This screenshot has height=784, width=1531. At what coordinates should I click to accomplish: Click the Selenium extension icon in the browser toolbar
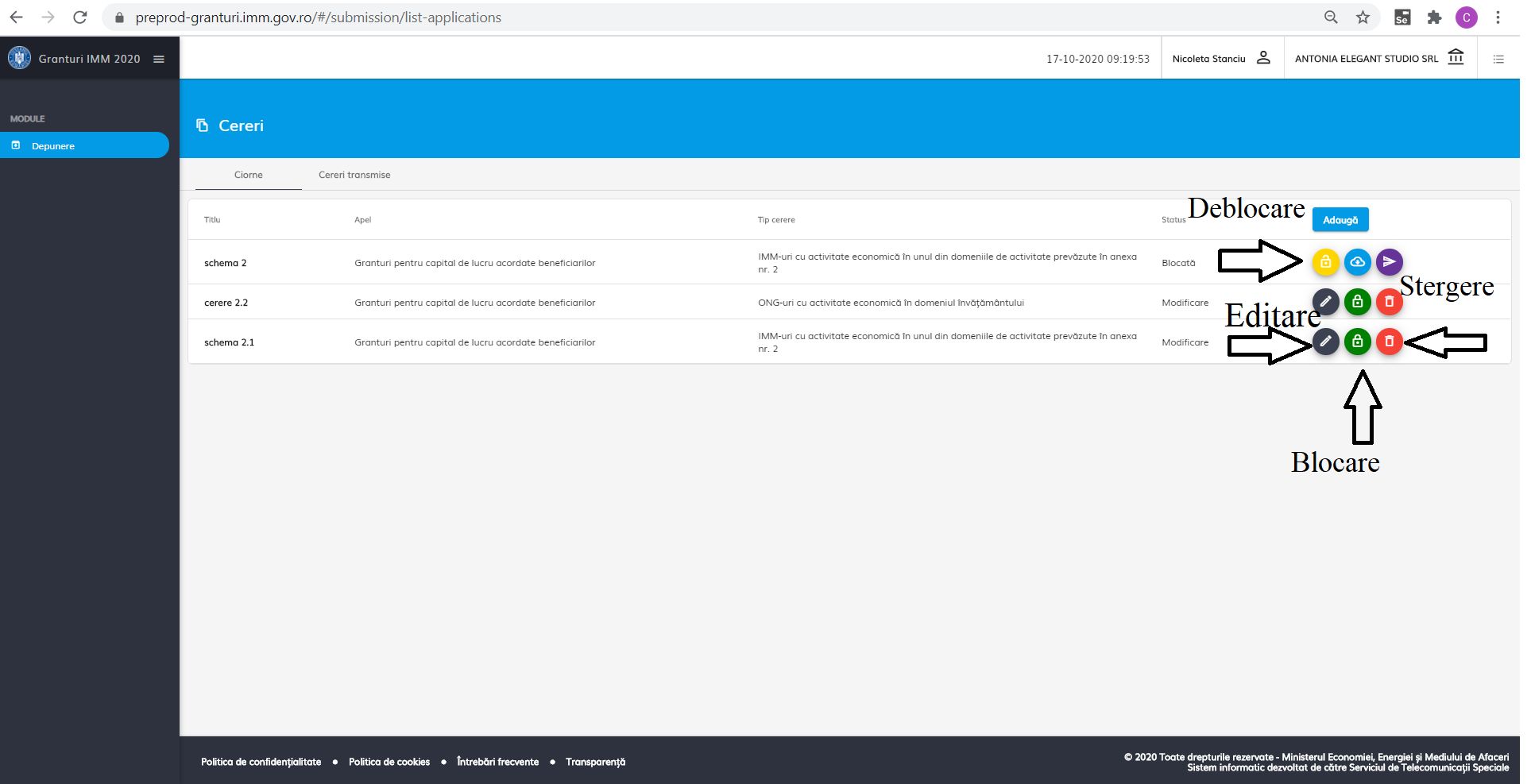pyautogui.click(x=1402, y=17)
